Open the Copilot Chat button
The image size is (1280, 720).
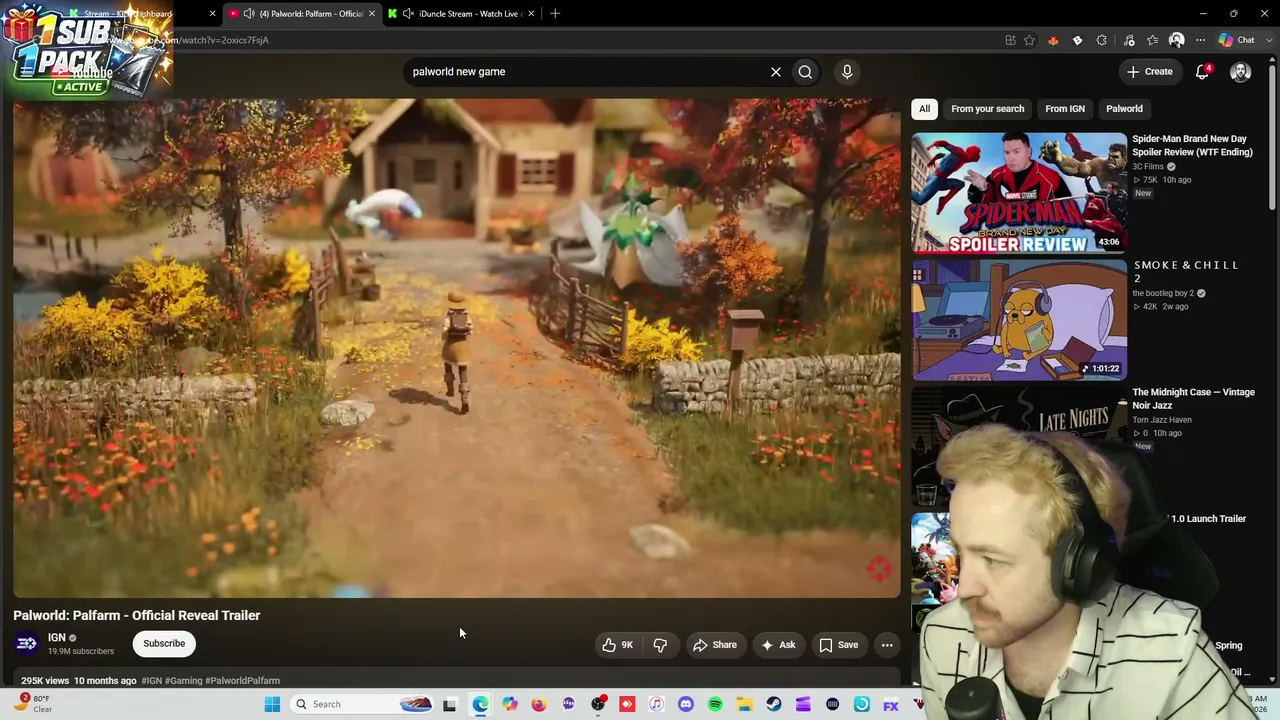(1236, 40)
